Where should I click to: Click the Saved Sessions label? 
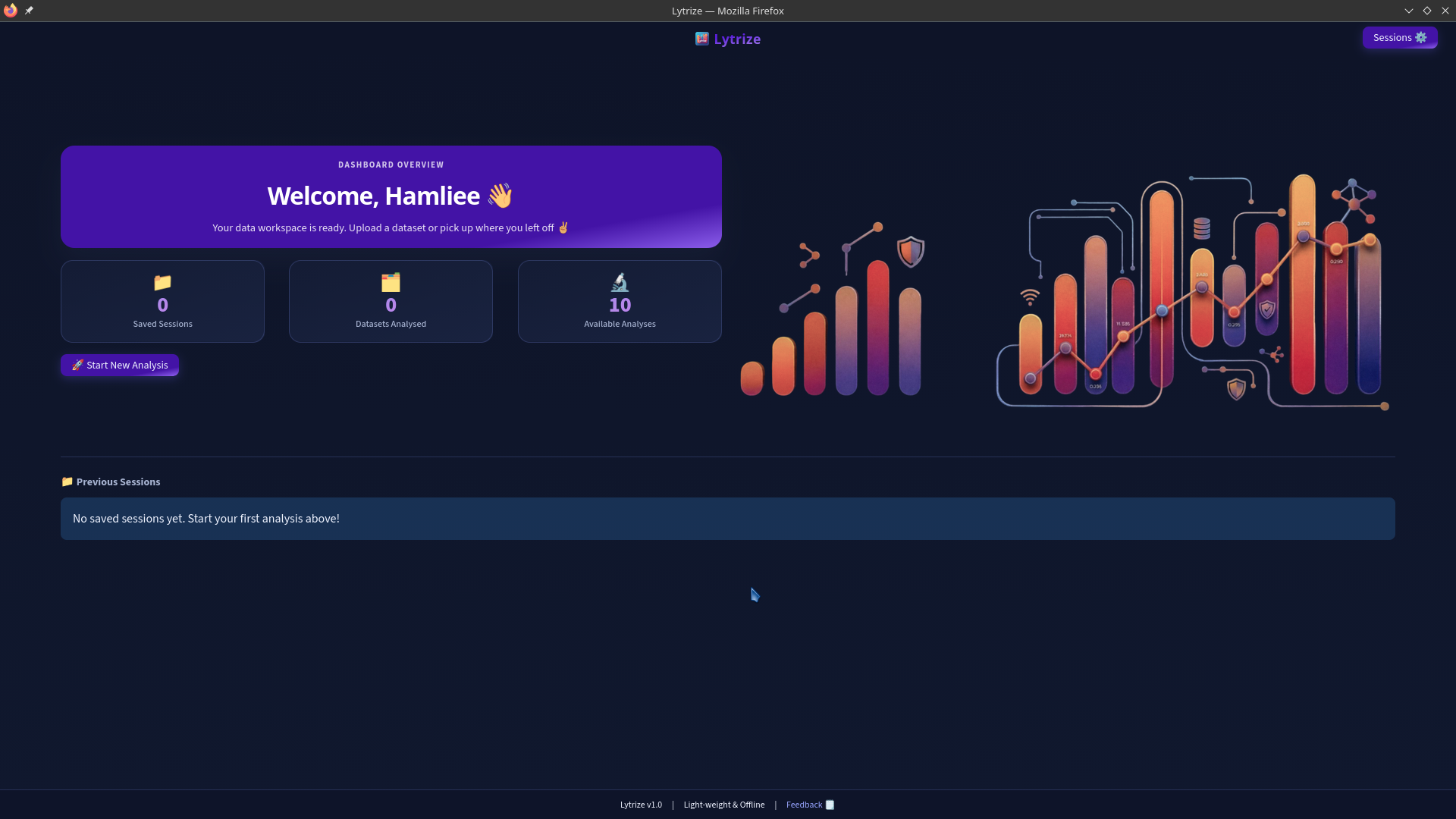[162, 324]
